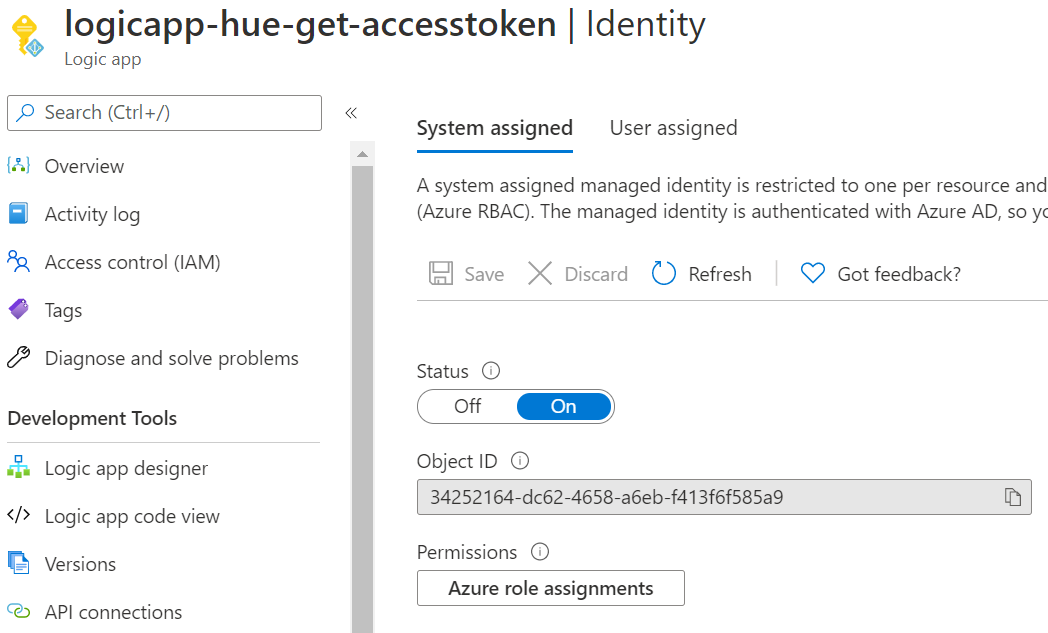This screenshot has width=1048, height=633.
Task: Click the Status info icon
Action: click(491, 371)
